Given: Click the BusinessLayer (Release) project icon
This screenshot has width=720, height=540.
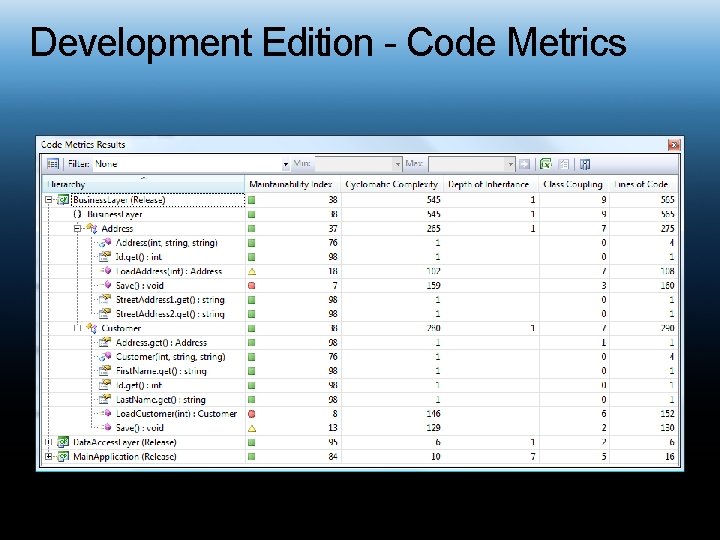Looking at the screenshot, I should point(63,200).
